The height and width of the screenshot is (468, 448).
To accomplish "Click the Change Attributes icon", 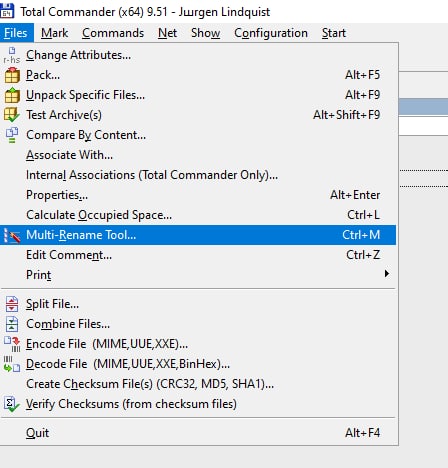I will [12, 55].
